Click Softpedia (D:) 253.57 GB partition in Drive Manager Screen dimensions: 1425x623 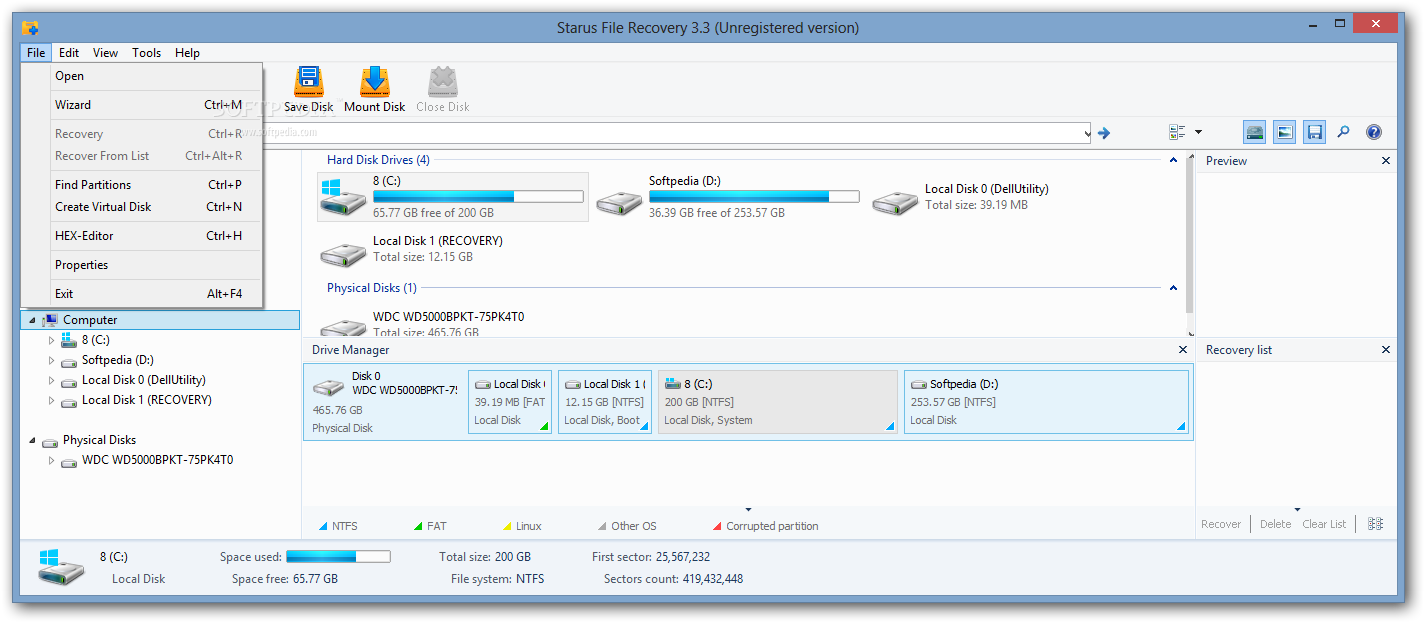tap(1046, 402)
